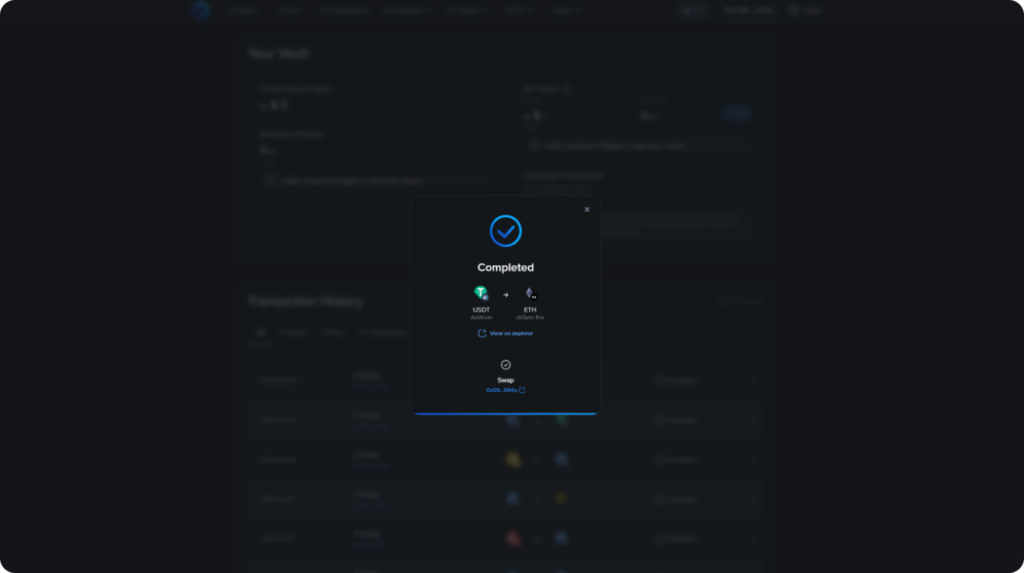Click the large blue completed checkmark icon
The image size is (1024, 573).
[505, 231]
